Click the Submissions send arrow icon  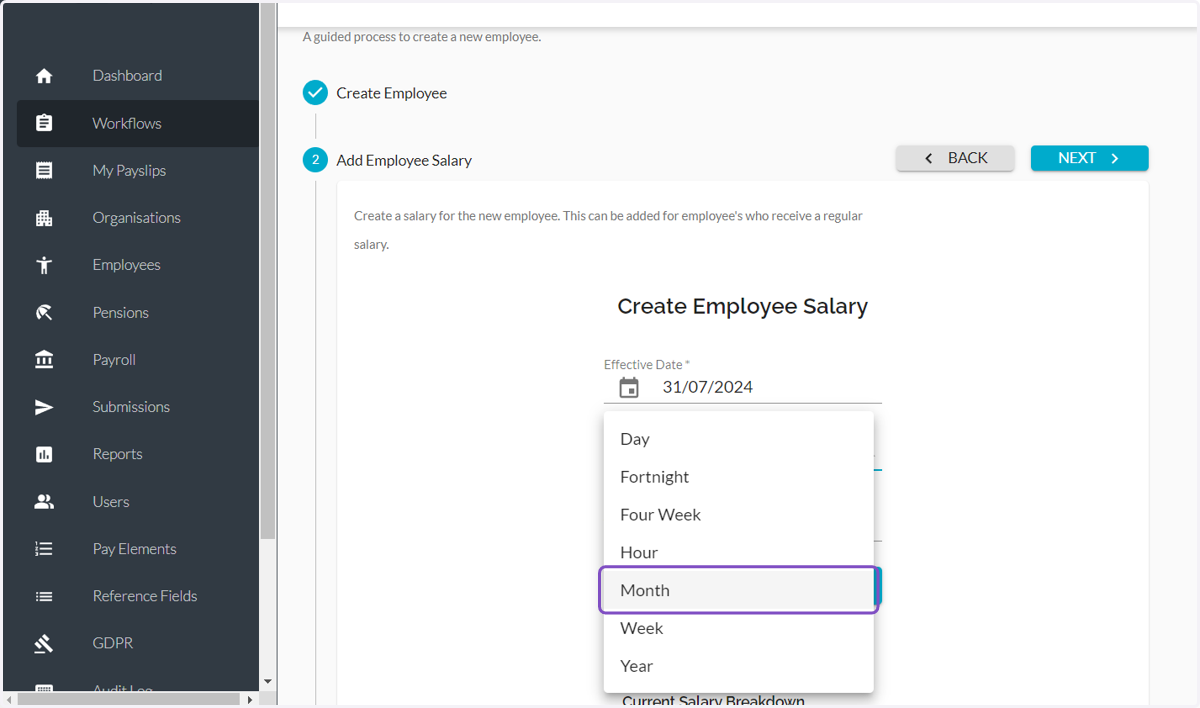44,407
